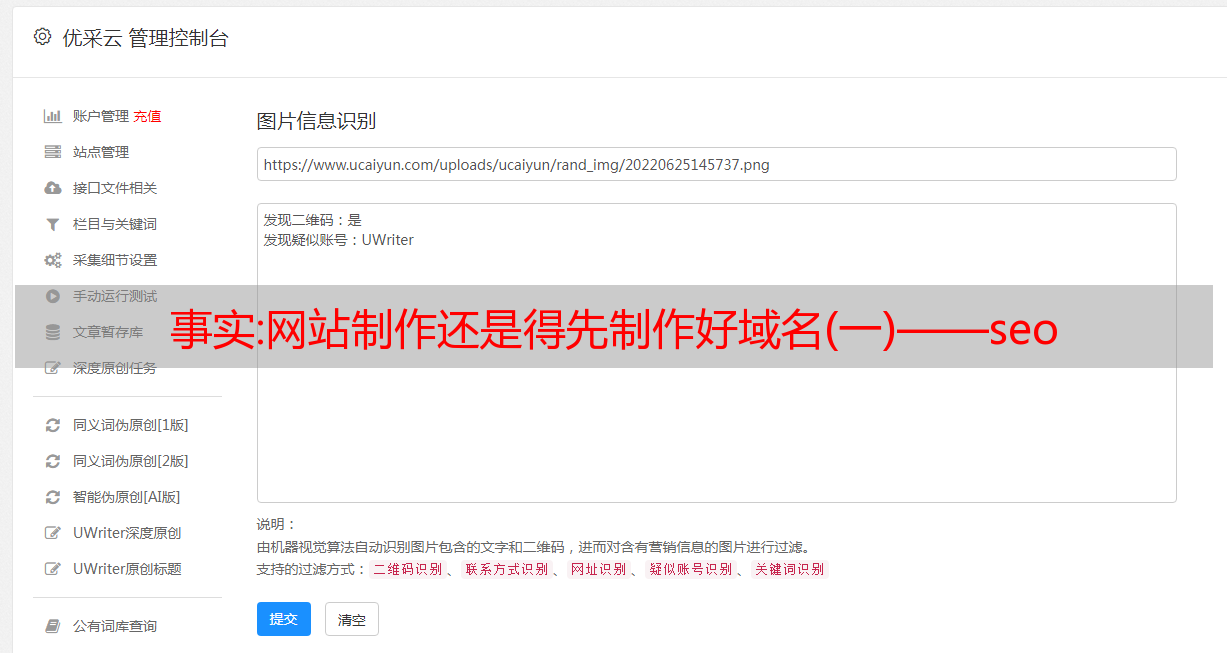This screenshot has width=1227, height=653.
Task: Click the red 充值 link
Action: (x=147, y=116)
